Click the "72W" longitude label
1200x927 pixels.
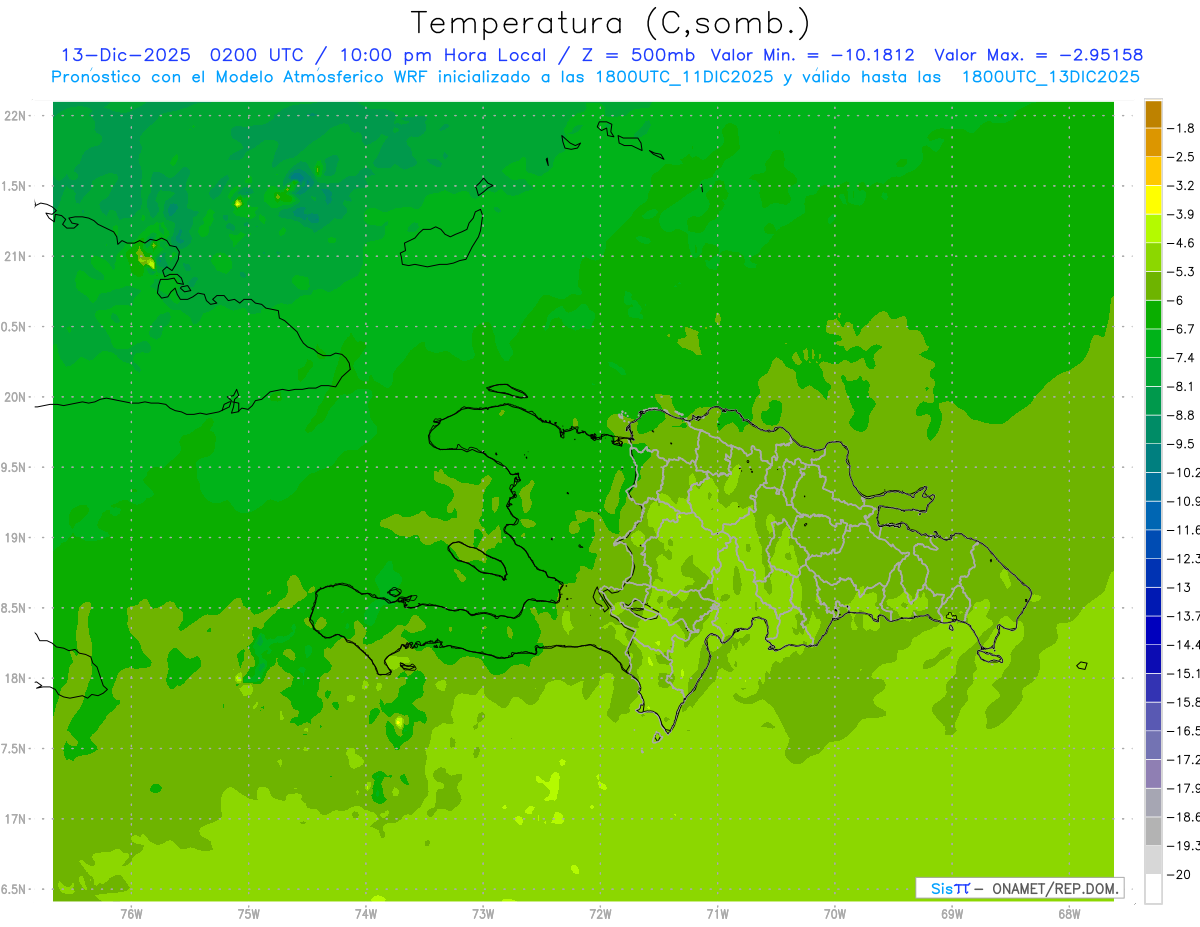(x=600, y=913)
